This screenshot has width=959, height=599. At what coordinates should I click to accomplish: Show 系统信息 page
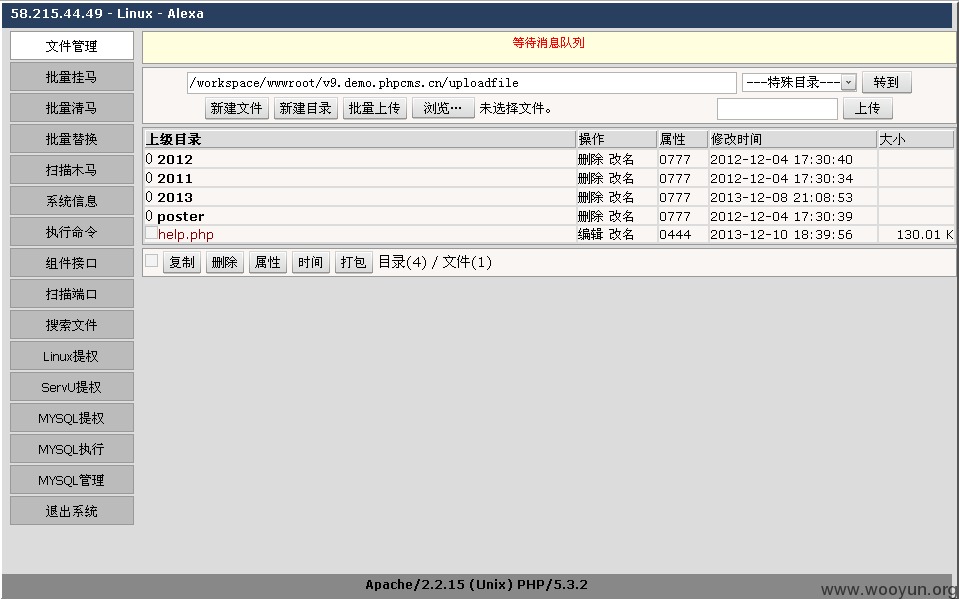(x=72, y=201)
